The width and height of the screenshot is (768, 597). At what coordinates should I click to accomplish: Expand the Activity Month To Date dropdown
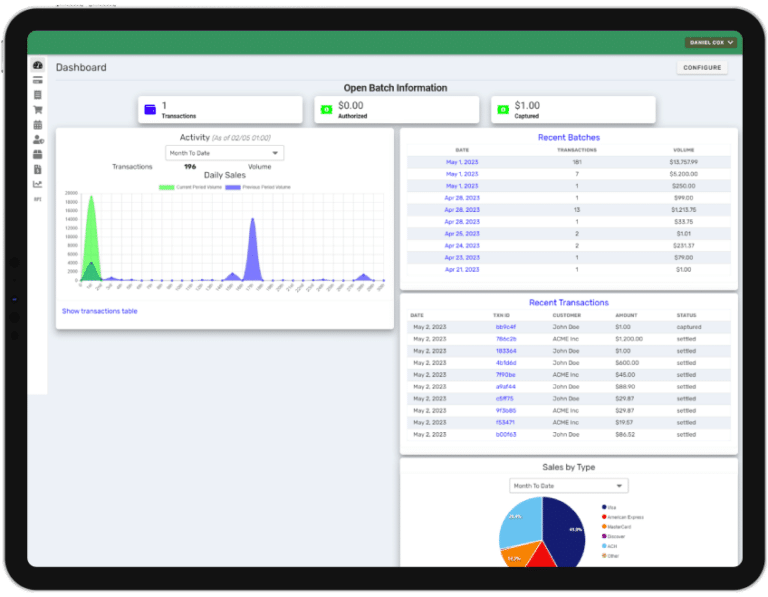pyautogui.click(x=224, y=153)
